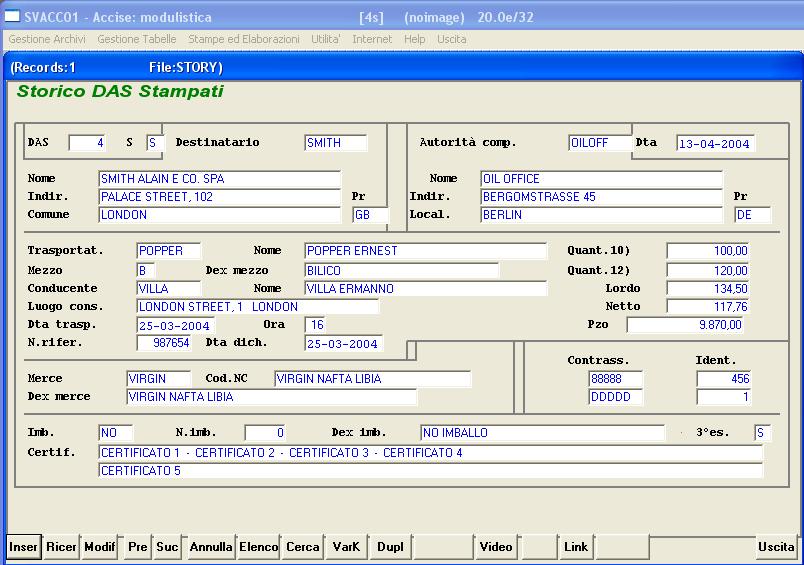The image size is (804, 565).
Task: Click the Ora field containing 16
Action: point(315,325)
